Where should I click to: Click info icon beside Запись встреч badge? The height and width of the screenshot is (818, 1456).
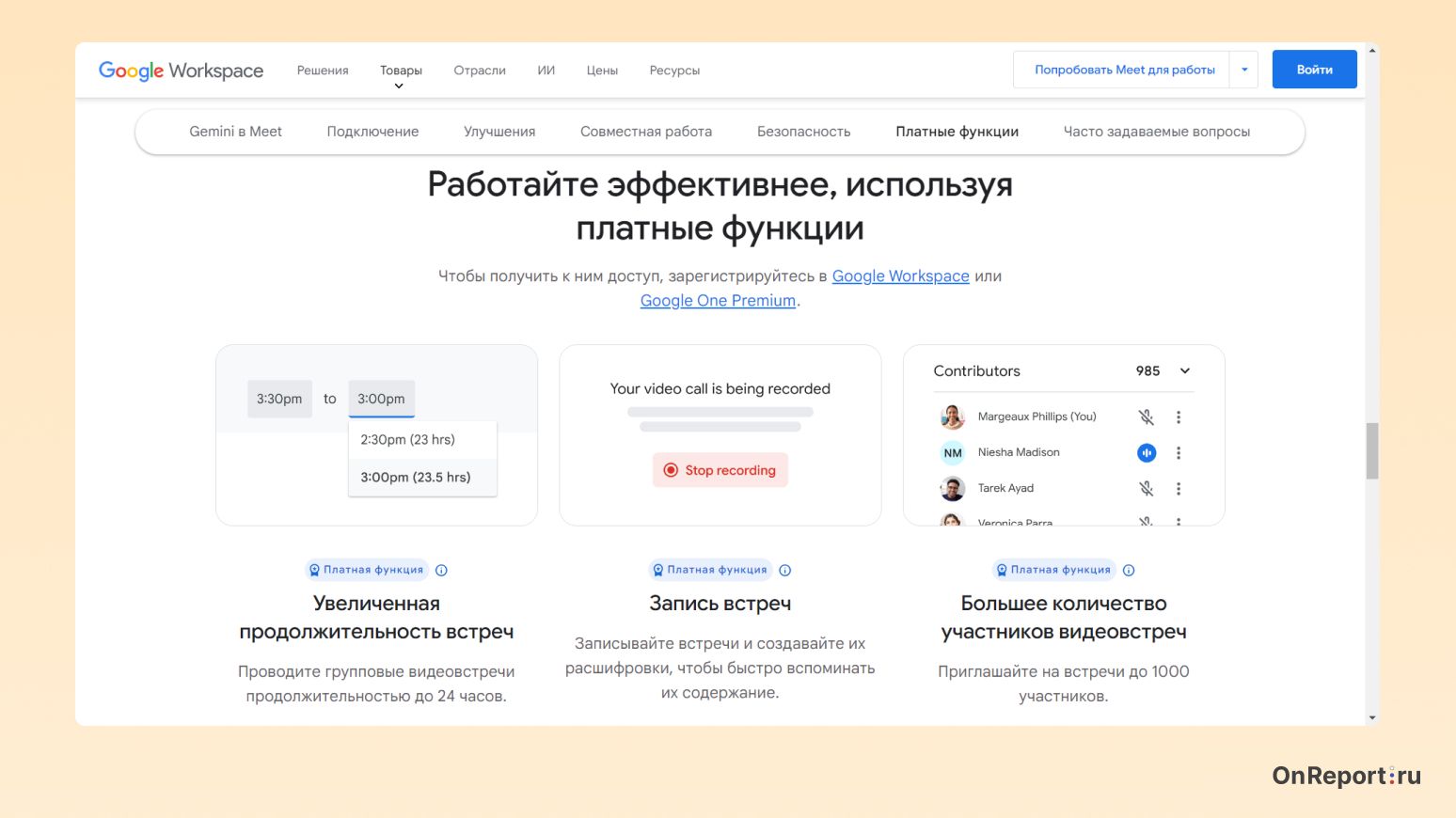click(x=785, y=570)
